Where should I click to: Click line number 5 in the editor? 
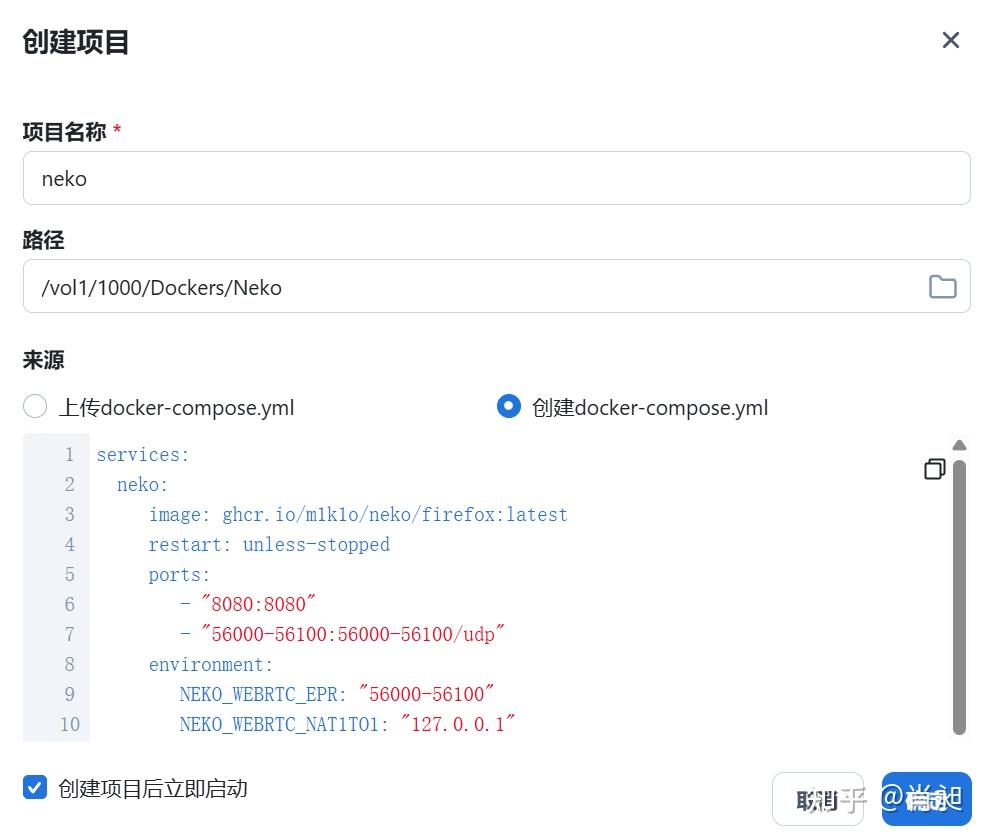click(x=69, y=574)
